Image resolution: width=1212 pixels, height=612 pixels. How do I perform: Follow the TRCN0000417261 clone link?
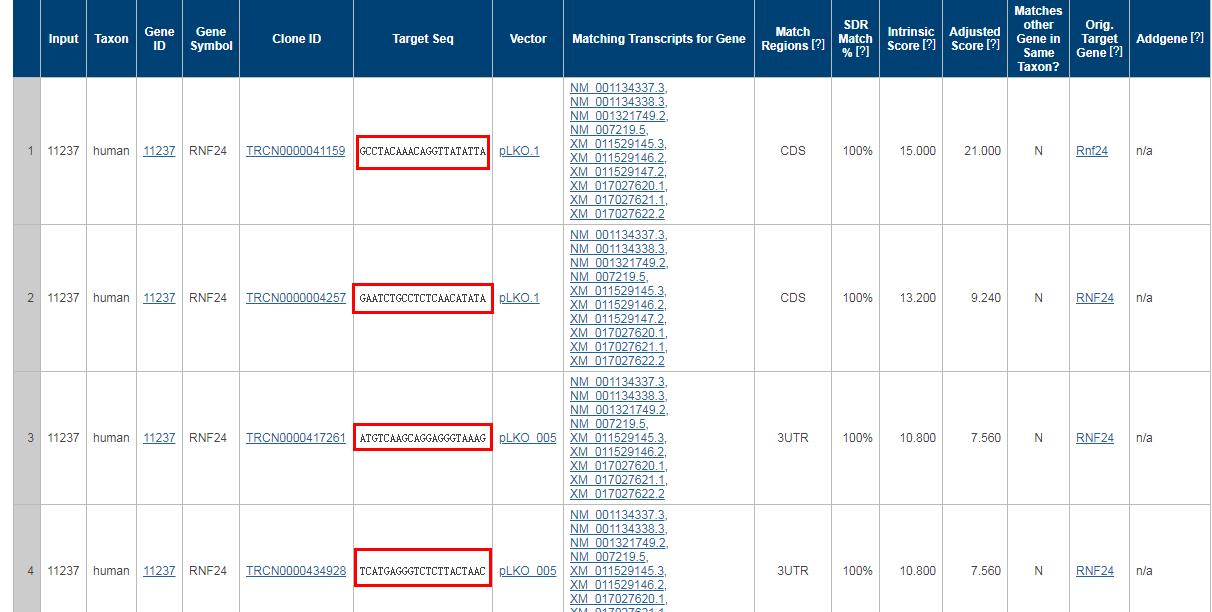295,438
